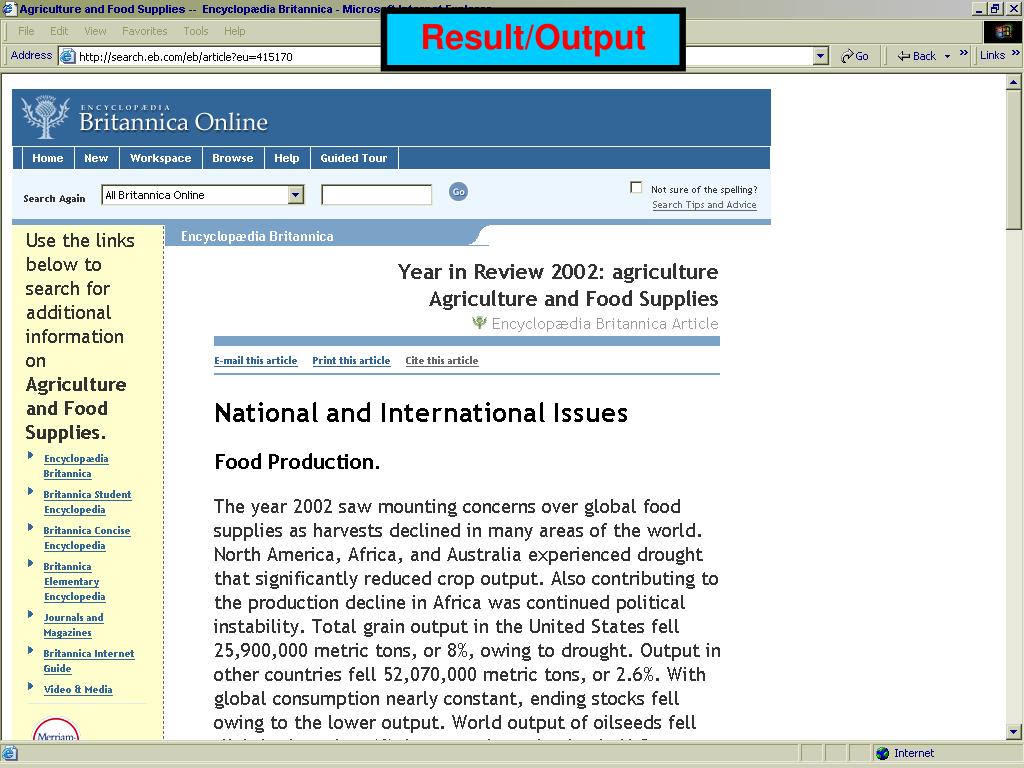This screenshot has height=768, width=1024.
Task: Open the View menu
Action: coord(95,31)
